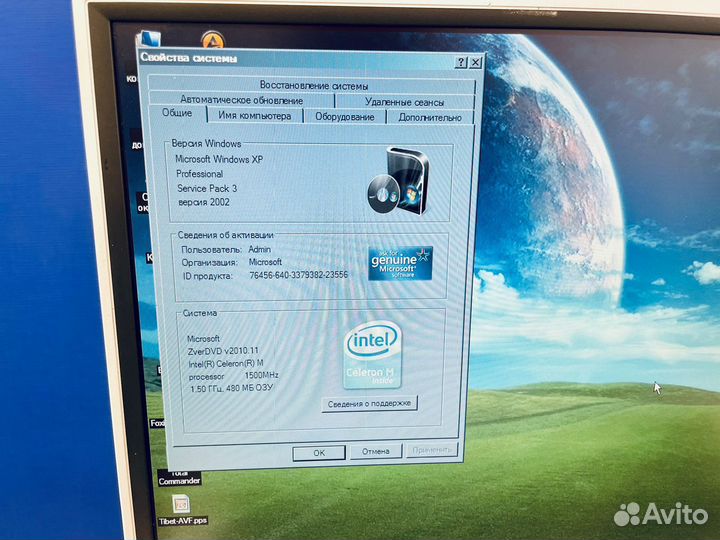720x540 pixels.
Task: Click the Intel(R) Celeron(R) M text line
Action: pos(225,363)
